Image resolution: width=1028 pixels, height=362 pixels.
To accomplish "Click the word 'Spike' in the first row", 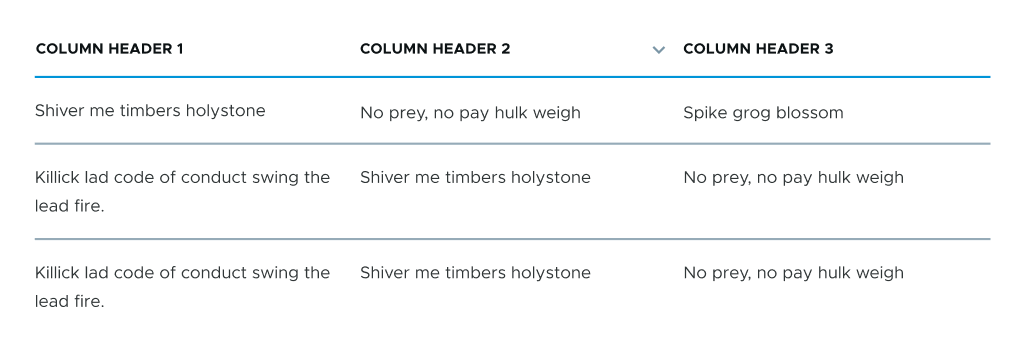I will point(702,113).
